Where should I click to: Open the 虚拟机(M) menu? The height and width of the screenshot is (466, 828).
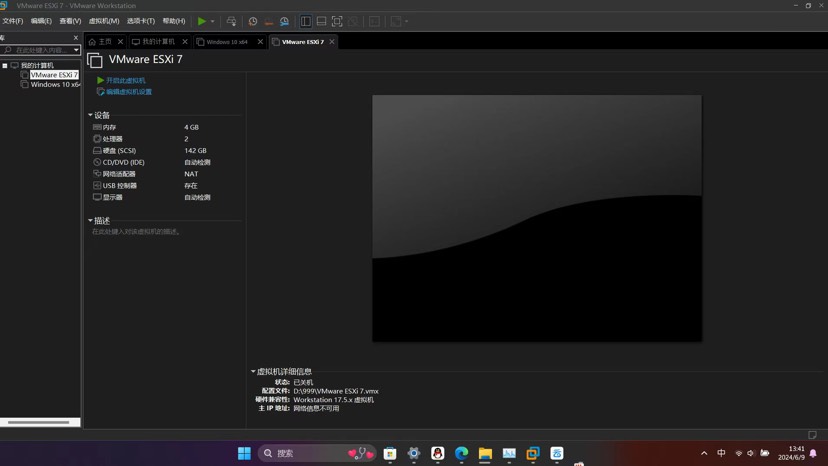[x=104, y=21]
